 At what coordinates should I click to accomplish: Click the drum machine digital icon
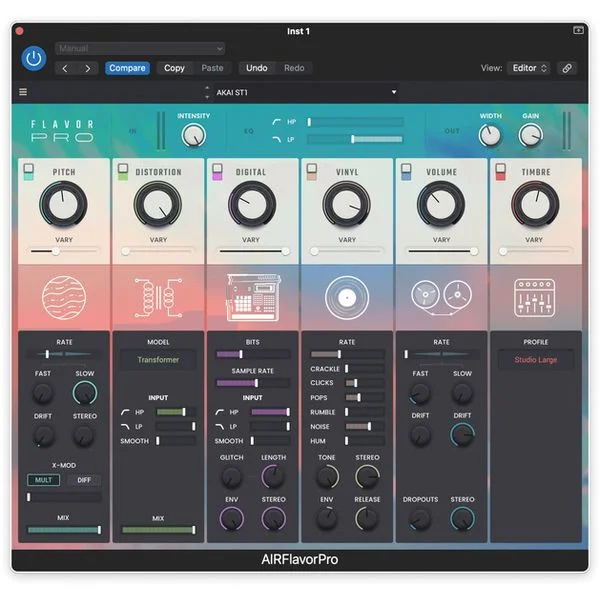click(x=253, y=297)
